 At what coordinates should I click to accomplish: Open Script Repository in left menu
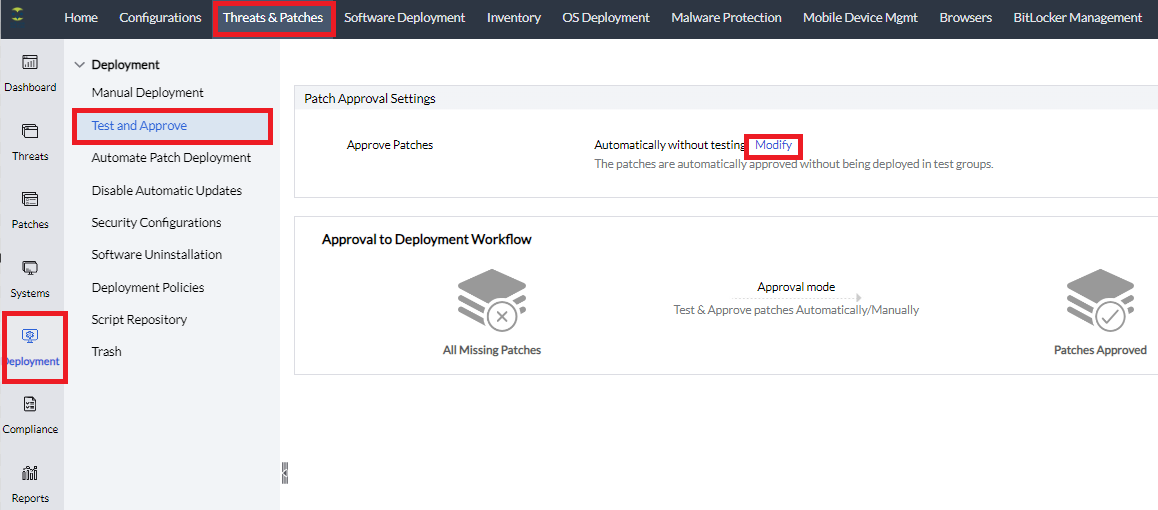coord(139,320)
